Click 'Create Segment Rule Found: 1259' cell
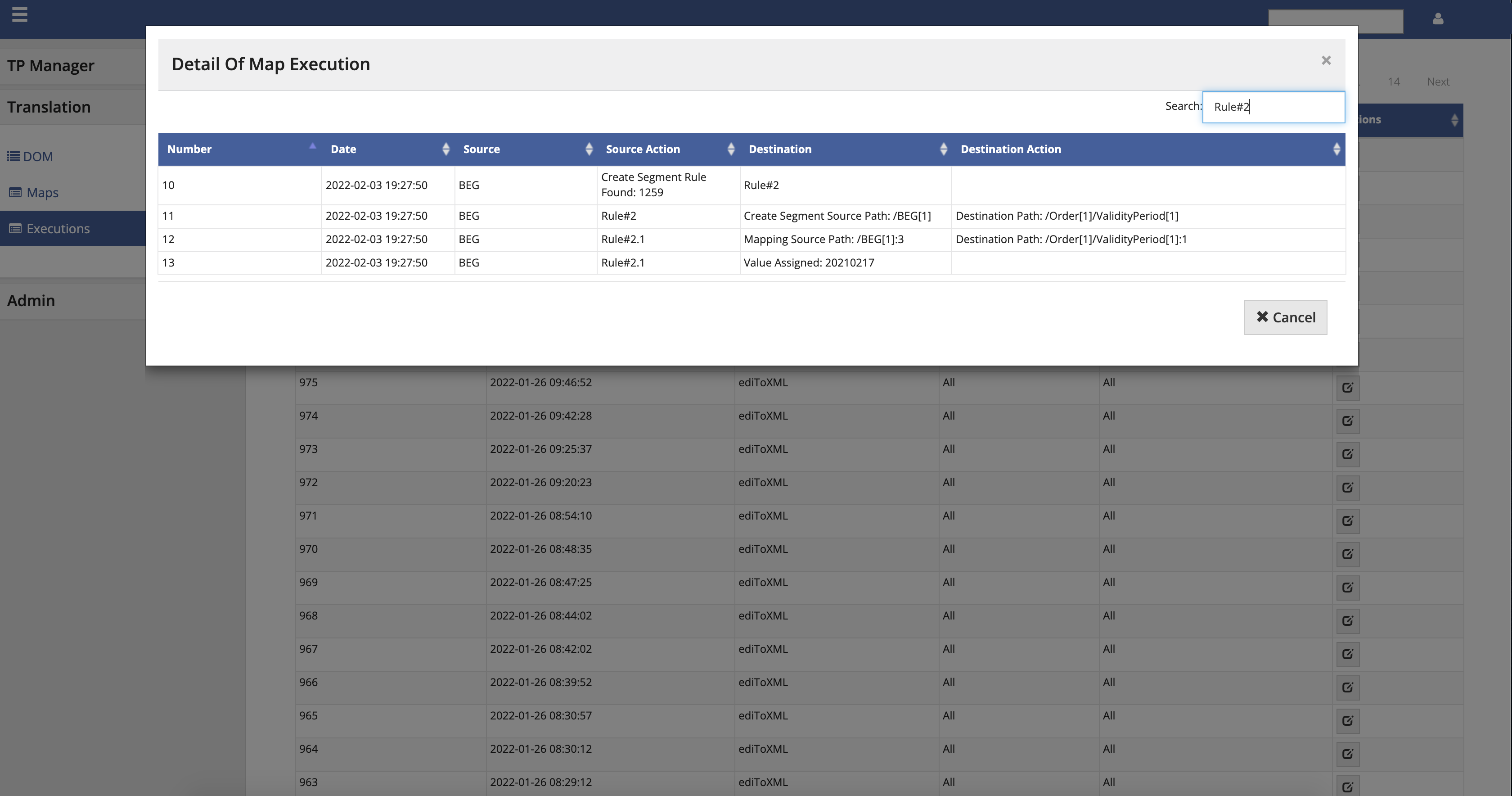 [669, 185]
